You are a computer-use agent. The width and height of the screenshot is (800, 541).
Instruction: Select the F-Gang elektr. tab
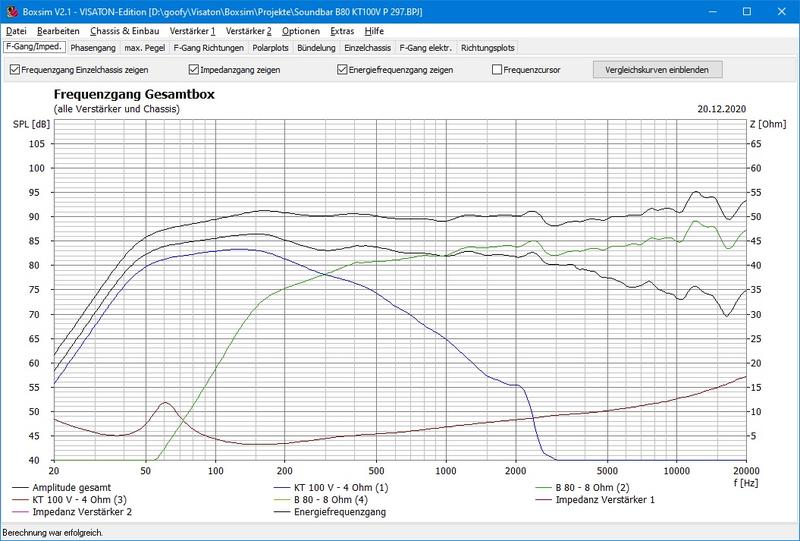click(426, 47)
